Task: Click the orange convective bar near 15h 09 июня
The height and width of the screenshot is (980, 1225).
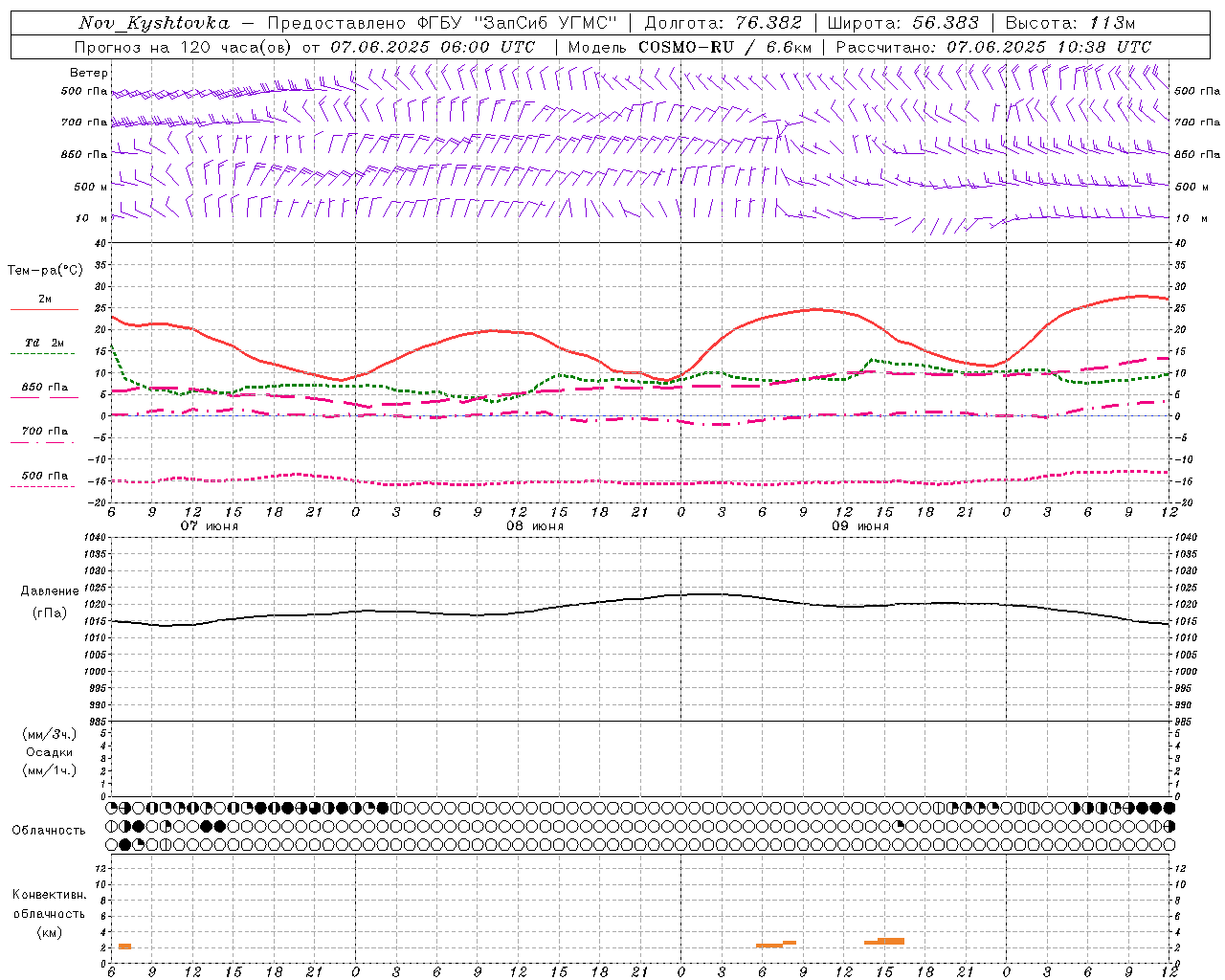Action: (x=884, y=942)
